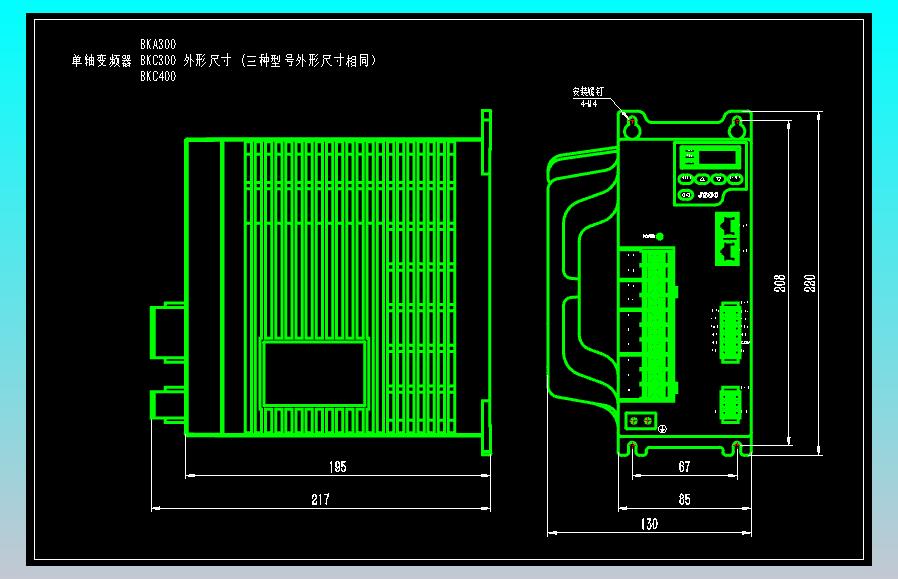This screenshot has height=579, width=898.
Task: Click the 208 vertical dimension value
Action: point(780,283)
